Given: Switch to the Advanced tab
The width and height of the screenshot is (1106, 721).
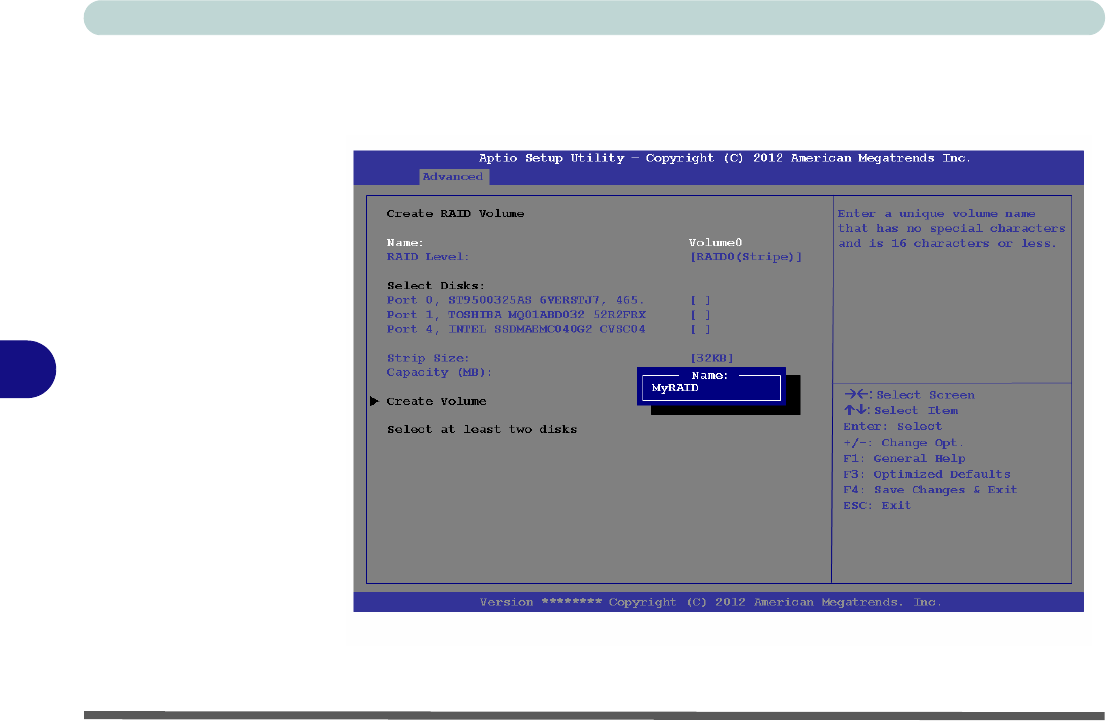Looking at the screenshot, I should tap(453, 176).
